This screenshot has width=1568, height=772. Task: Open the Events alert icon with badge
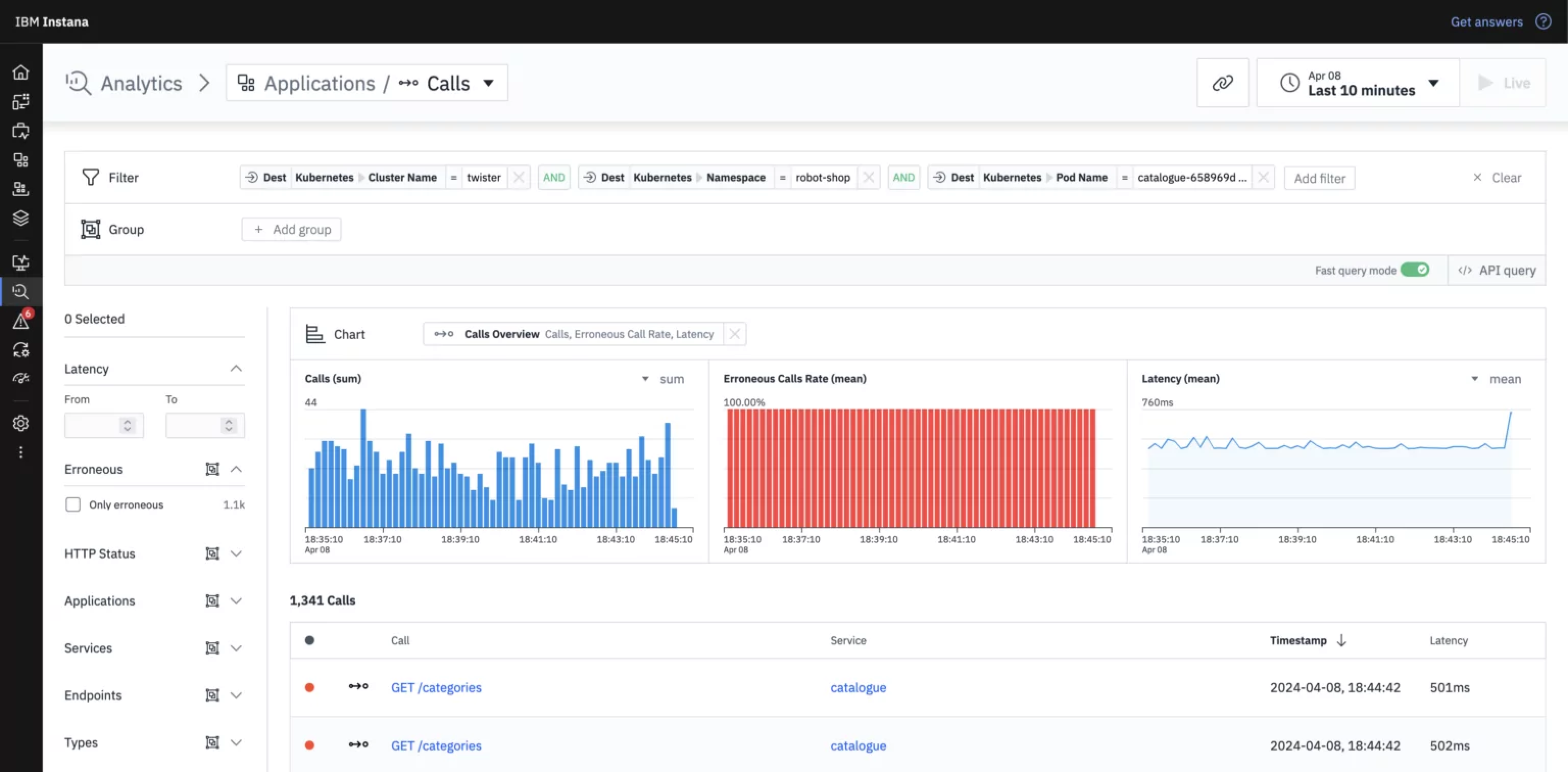tap(21, 321)
